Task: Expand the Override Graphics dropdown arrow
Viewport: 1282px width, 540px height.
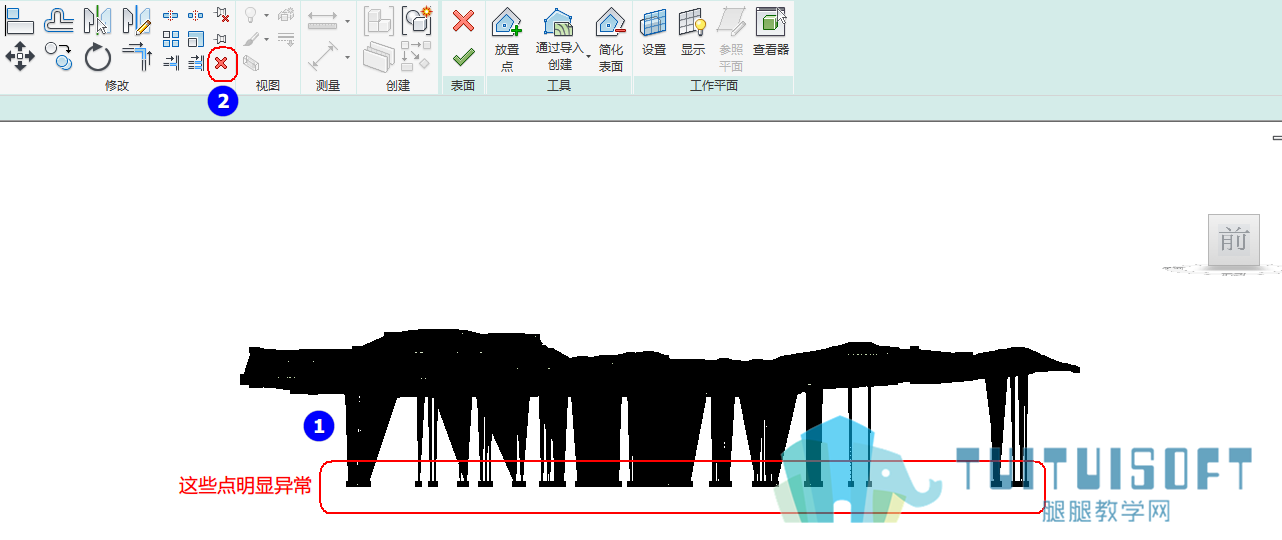Action: [x=266, y=39]
